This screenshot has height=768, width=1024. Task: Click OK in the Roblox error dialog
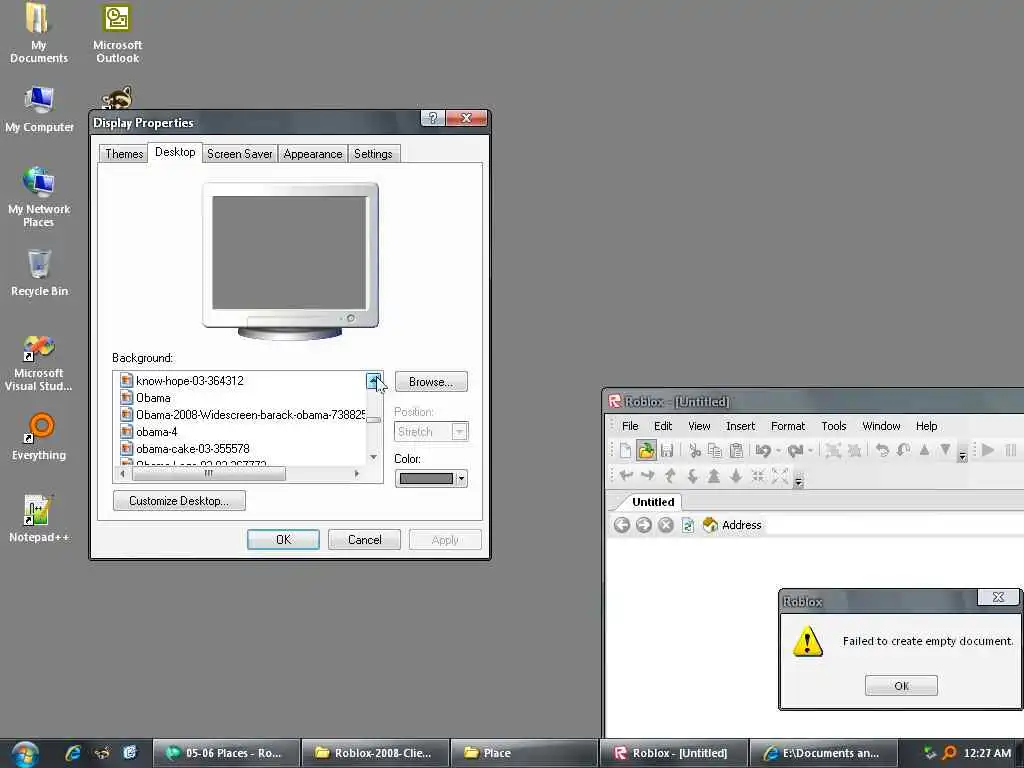(x=901, y=686)
